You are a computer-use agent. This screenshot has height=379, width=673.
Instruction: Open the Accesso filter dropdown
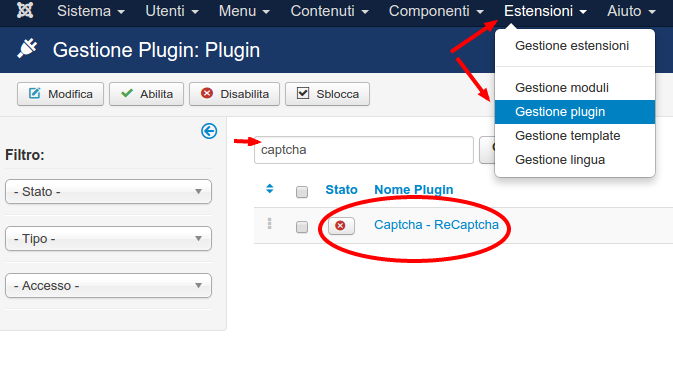coord(108,285)
